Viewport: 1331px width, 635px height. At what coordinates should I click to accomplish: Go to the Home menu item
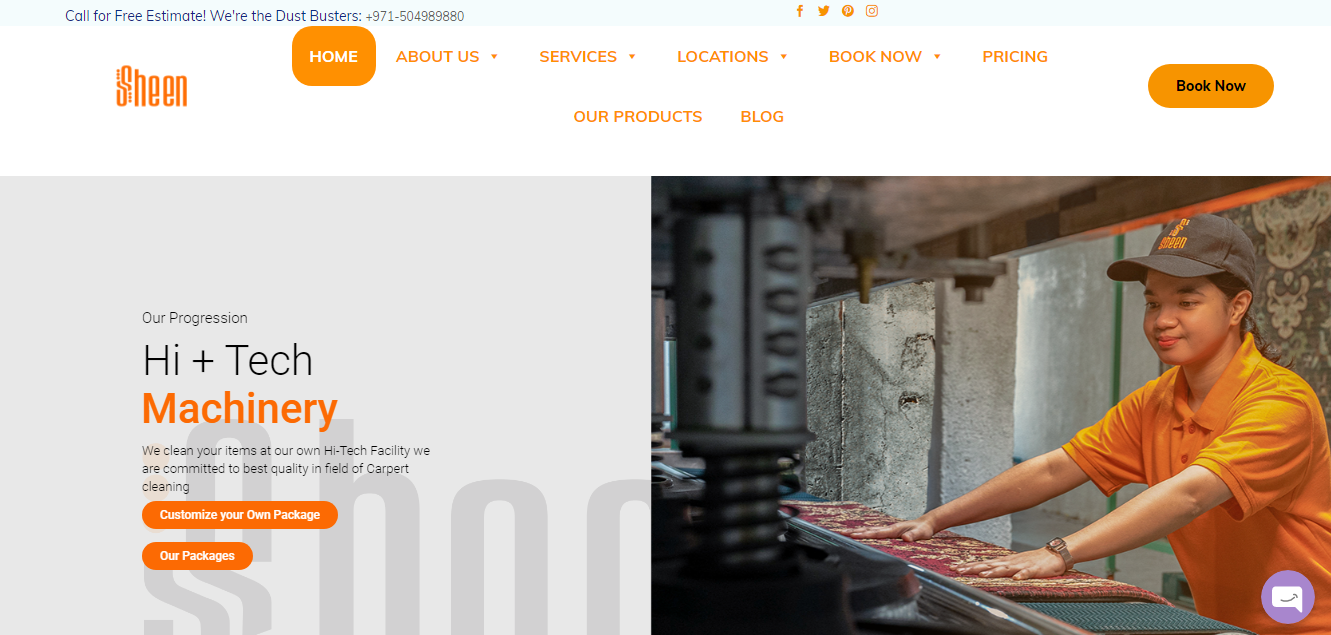(334, 56)
